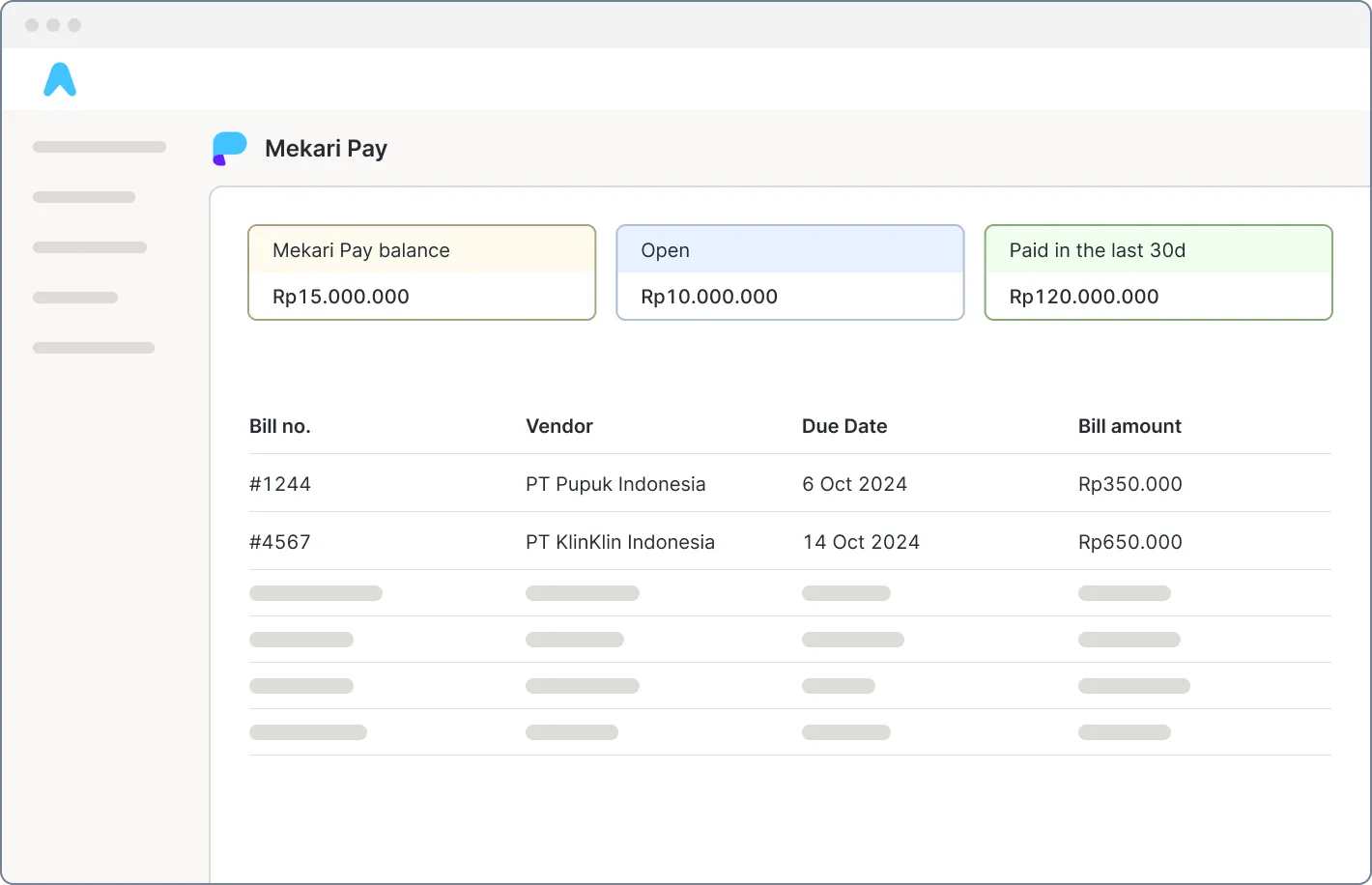Select vendor PT Pupuk Indonesia

click(x=615, y=484)
